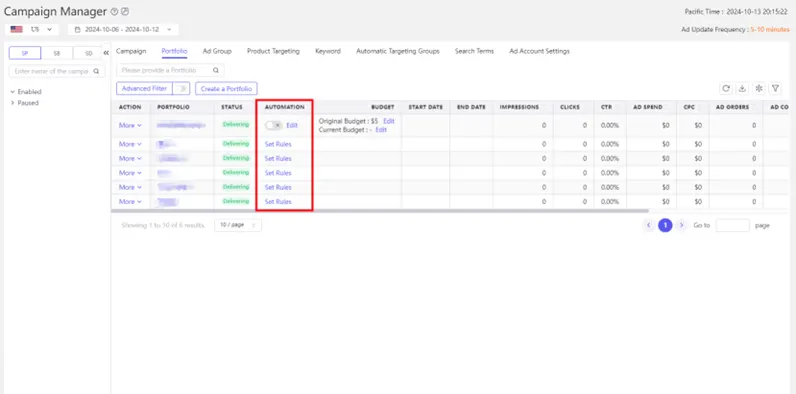
Task: Select the SP ad type tab
Action: point(25,53)
